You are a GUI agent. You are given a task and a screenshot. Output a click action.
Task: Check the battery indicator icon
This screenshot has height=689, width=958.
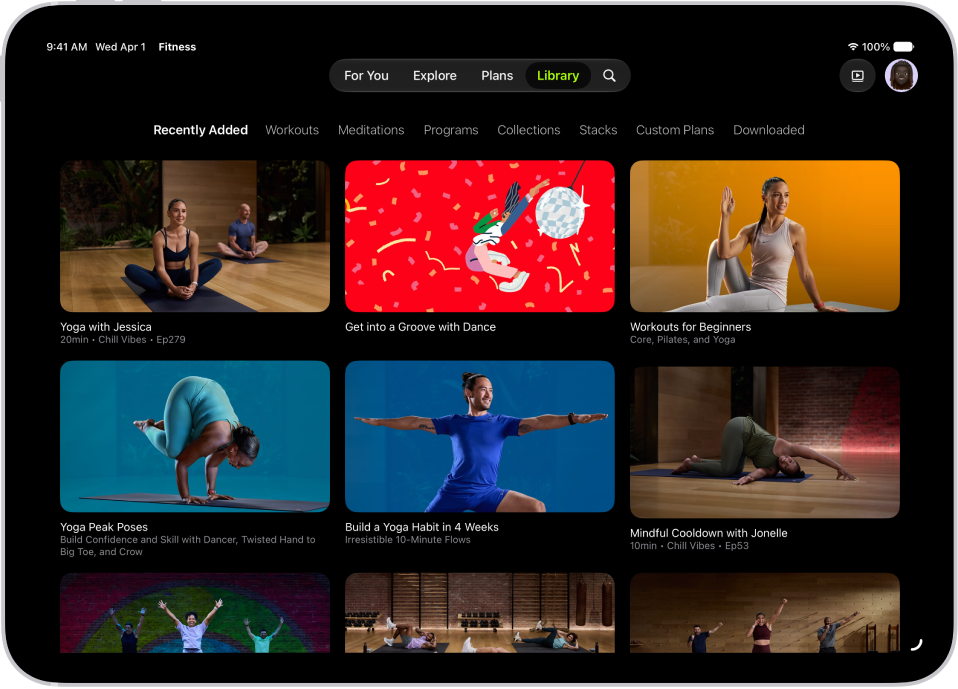(x=903, y=46)
